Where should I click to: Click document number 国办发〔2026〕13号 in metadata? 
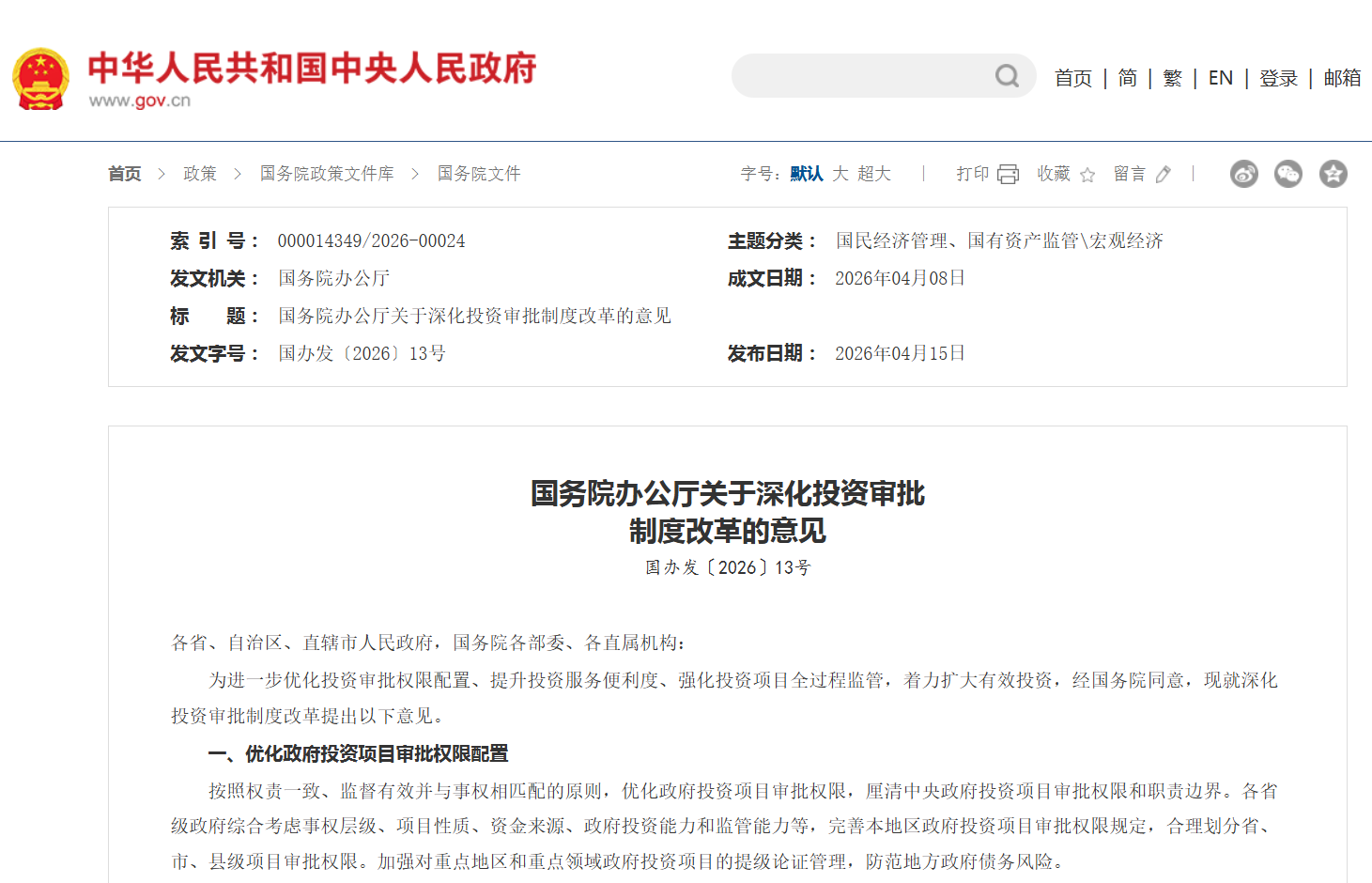click(362, 354)
